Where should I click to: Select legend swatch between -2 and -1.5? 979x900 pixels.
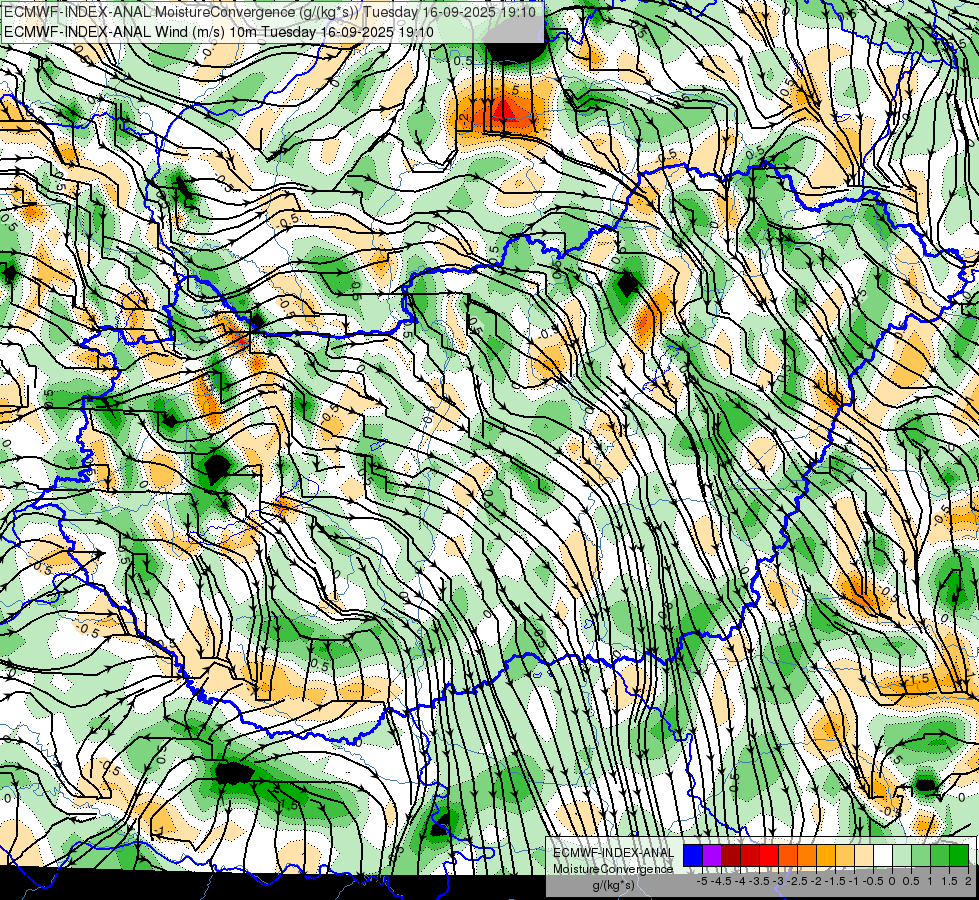pos(825,856)
